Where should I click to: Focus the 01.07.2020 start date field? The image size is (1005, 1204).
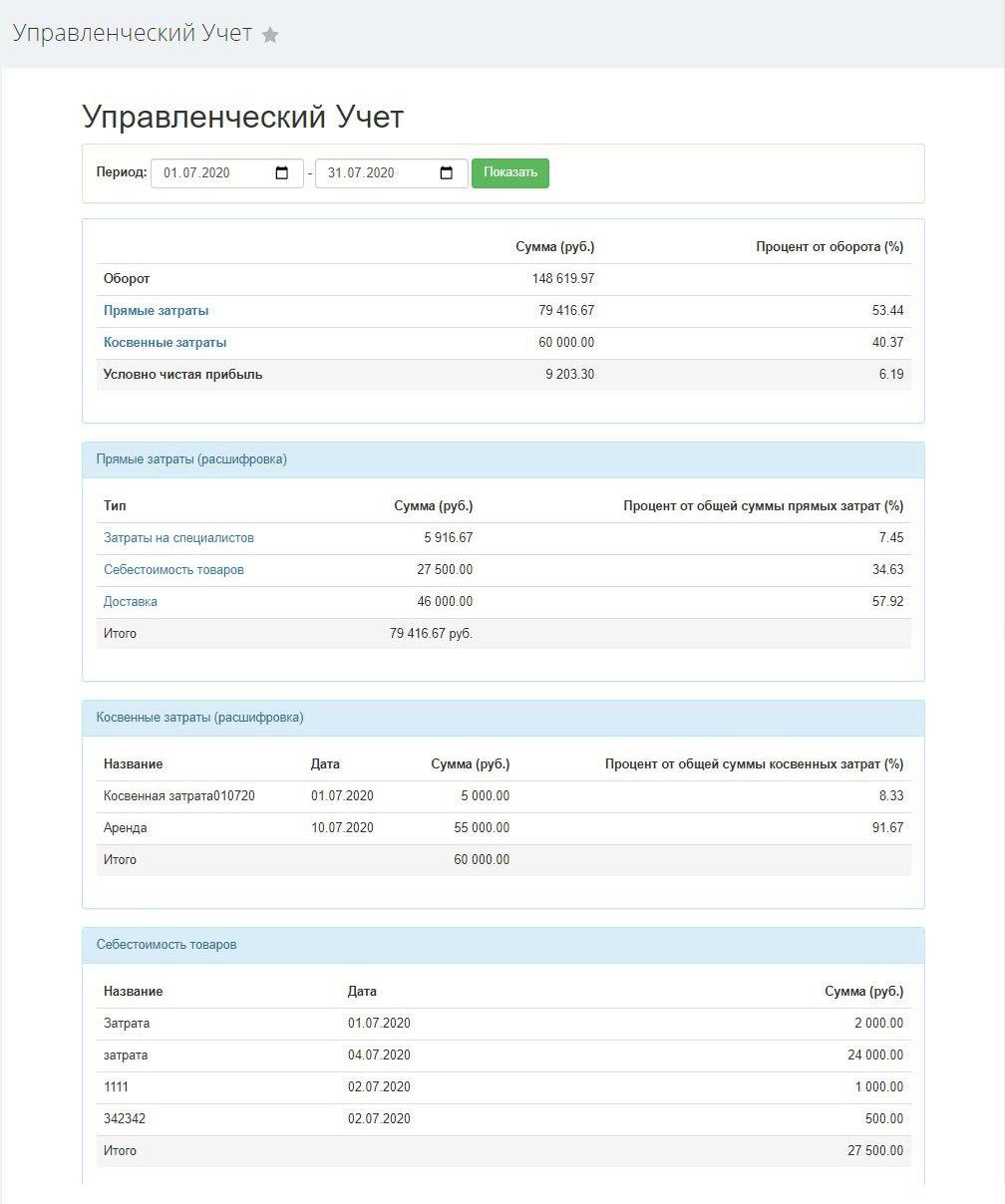click(x=209, y=173)
